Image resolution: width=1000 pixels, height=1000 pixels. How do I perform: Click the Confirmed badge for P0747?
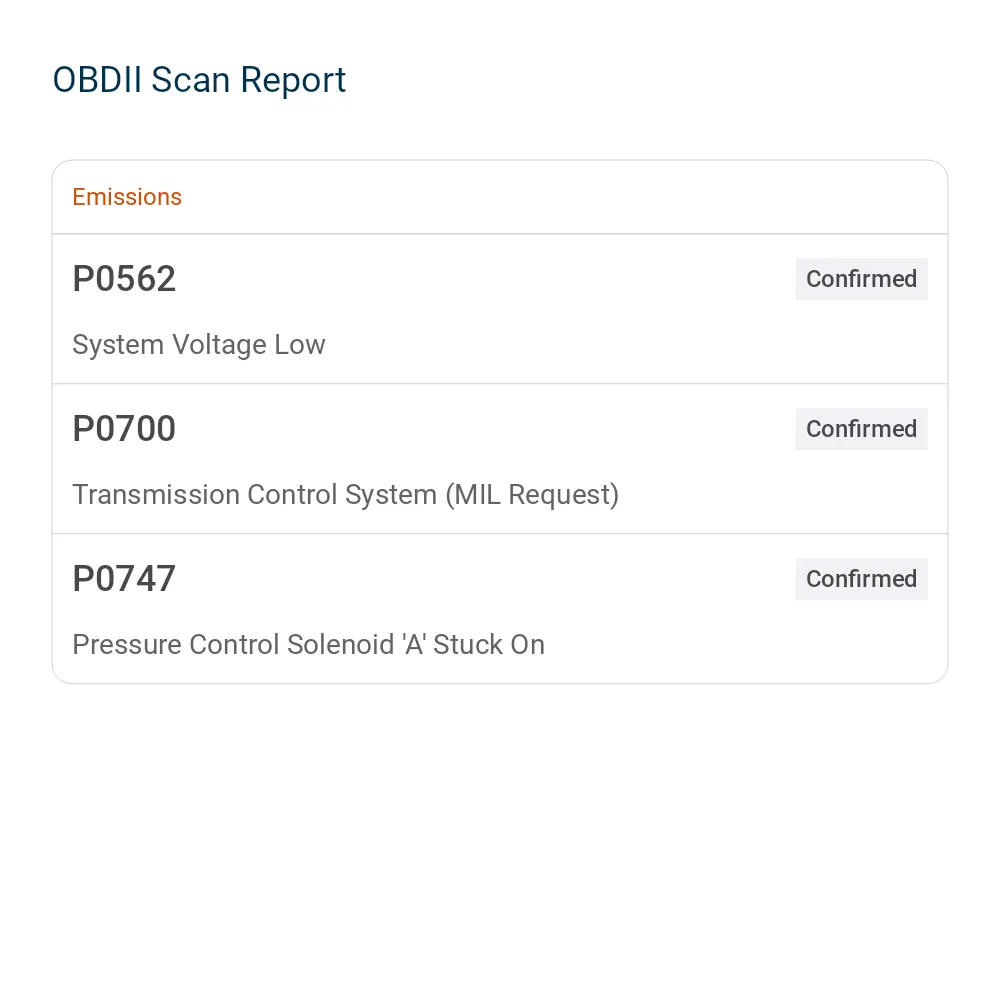[861, 579]
